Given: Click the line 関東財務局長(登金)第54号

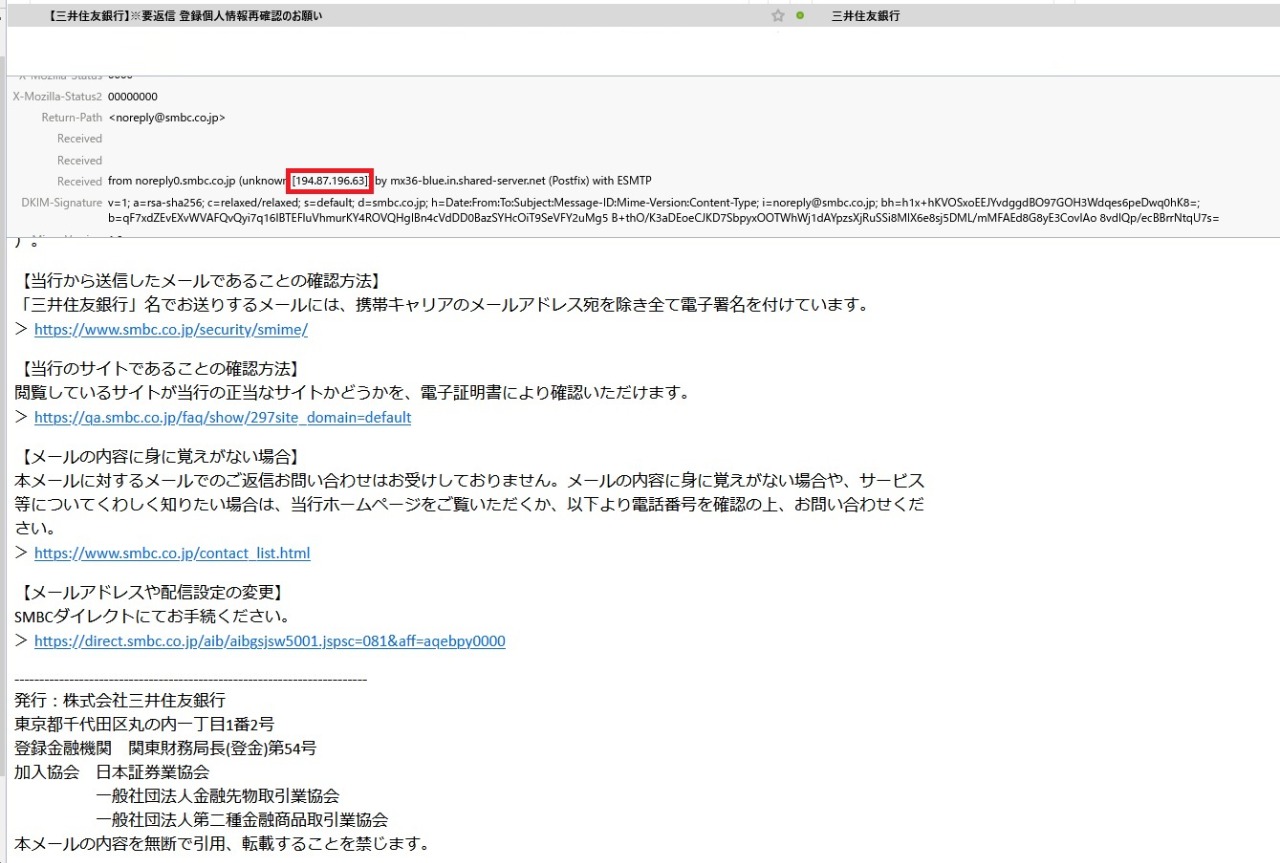Looking at the screenshot, I should (x=222, y=747).
